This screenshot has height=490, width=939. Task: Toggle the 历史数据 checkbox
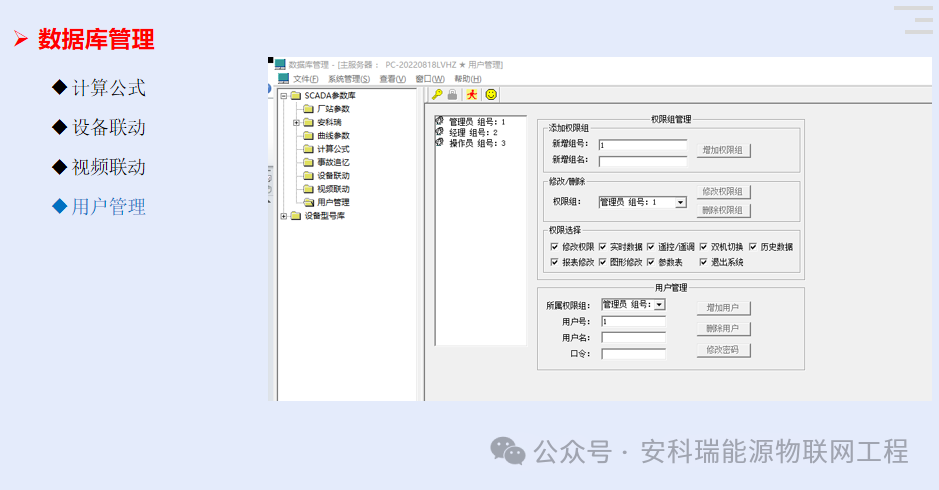(x=753, y=247)
